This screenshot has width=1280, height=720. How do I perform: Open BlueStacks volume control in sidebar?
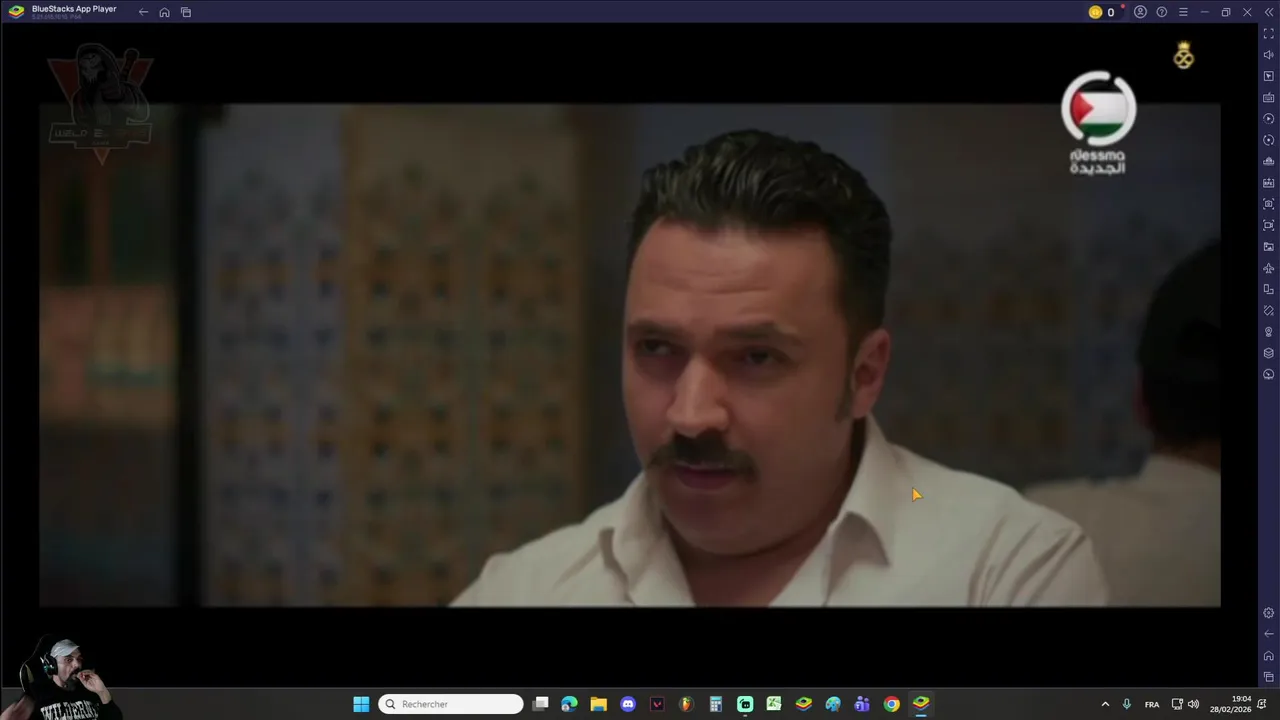click(1268, 55)
